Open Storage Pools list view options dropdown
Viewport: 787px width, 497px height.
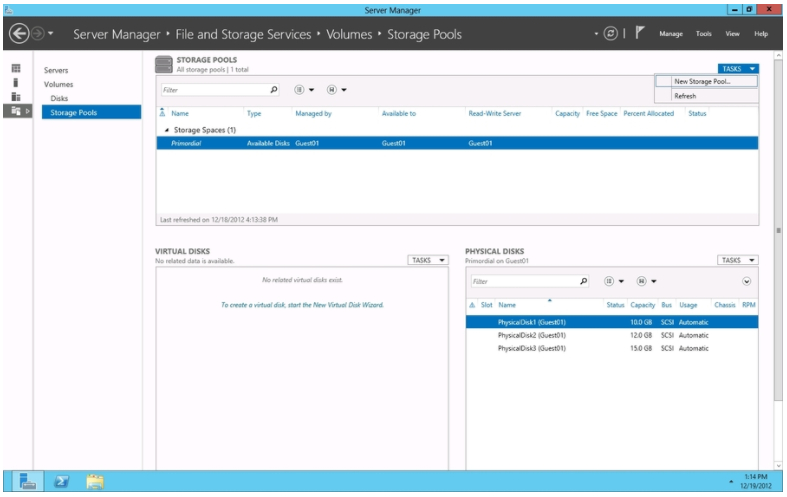click(x=304, y=90)
